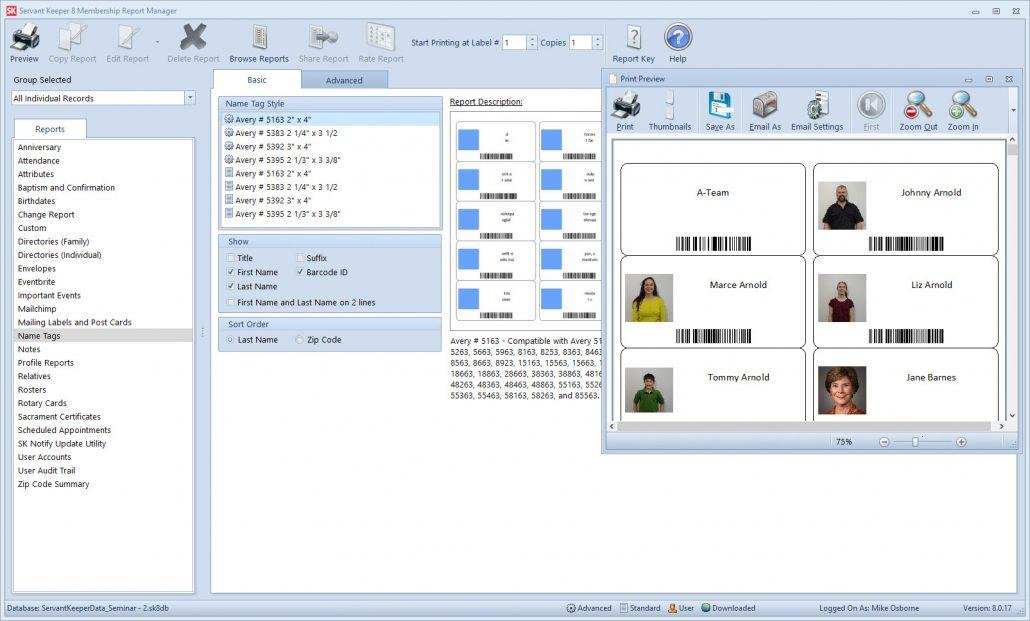Select the Reports tab
Screen dimensions: 1030x621
50,129
